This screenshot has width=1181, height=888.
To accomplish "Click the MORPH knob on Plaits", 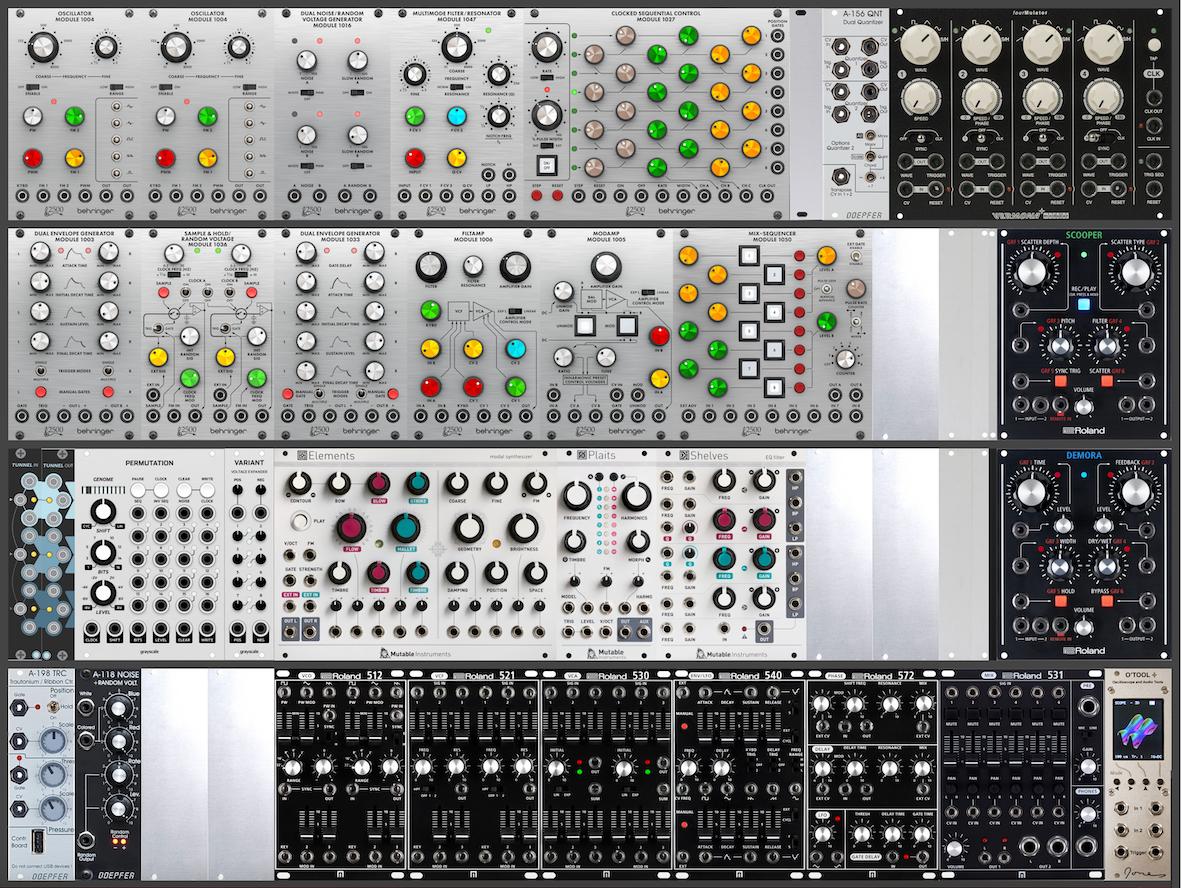I will tap(638, 540).
